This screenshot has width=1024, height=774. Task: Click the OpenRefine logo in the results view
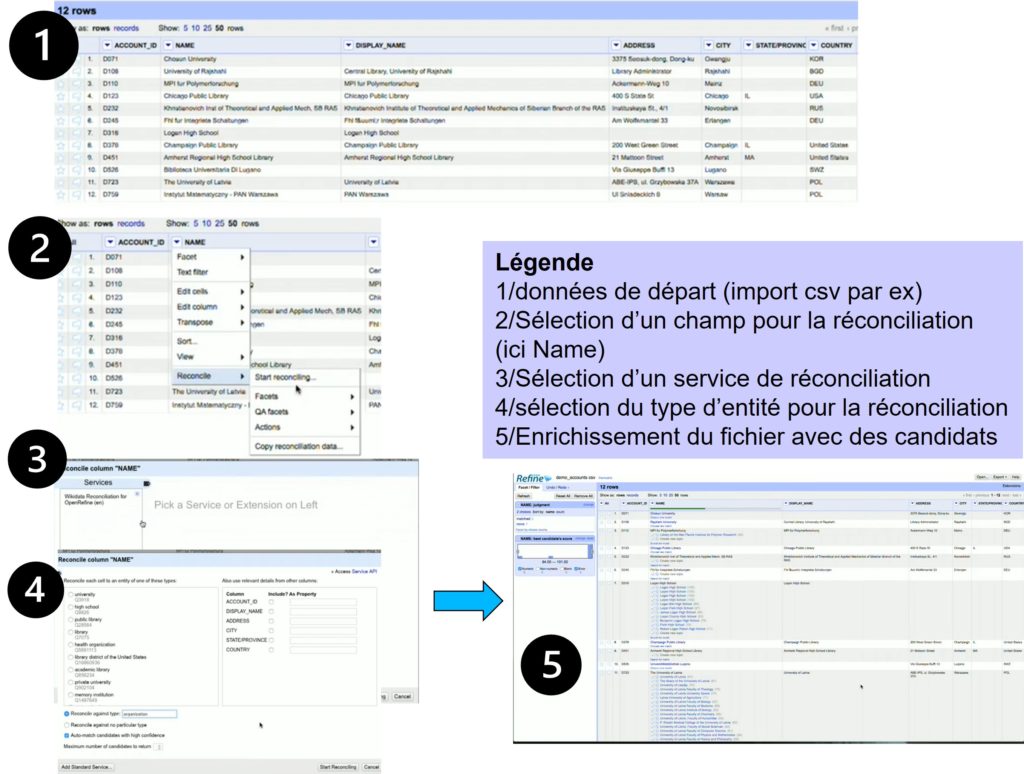pos(534,478)
